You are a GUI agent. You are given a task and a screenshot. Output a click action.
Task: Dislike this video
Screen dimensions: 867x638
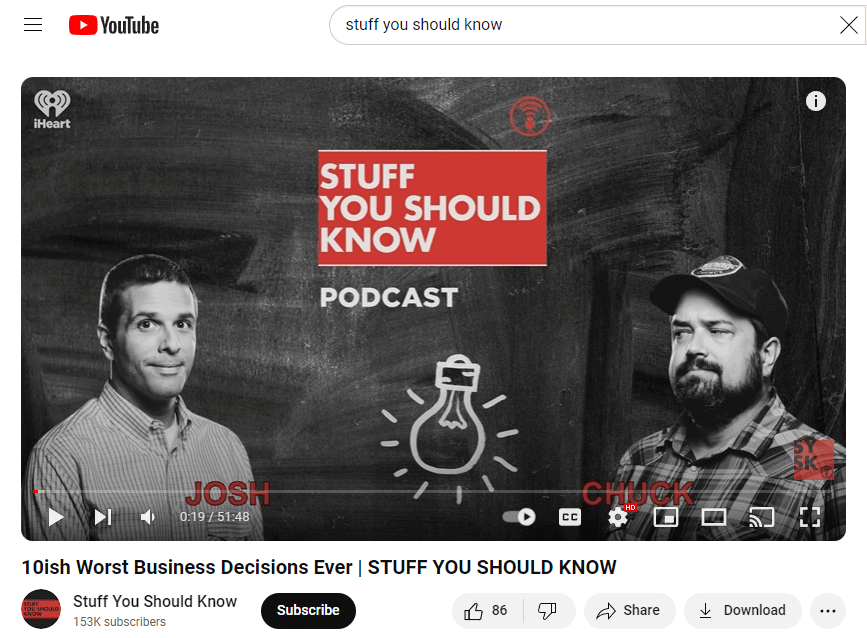(548, 610)
